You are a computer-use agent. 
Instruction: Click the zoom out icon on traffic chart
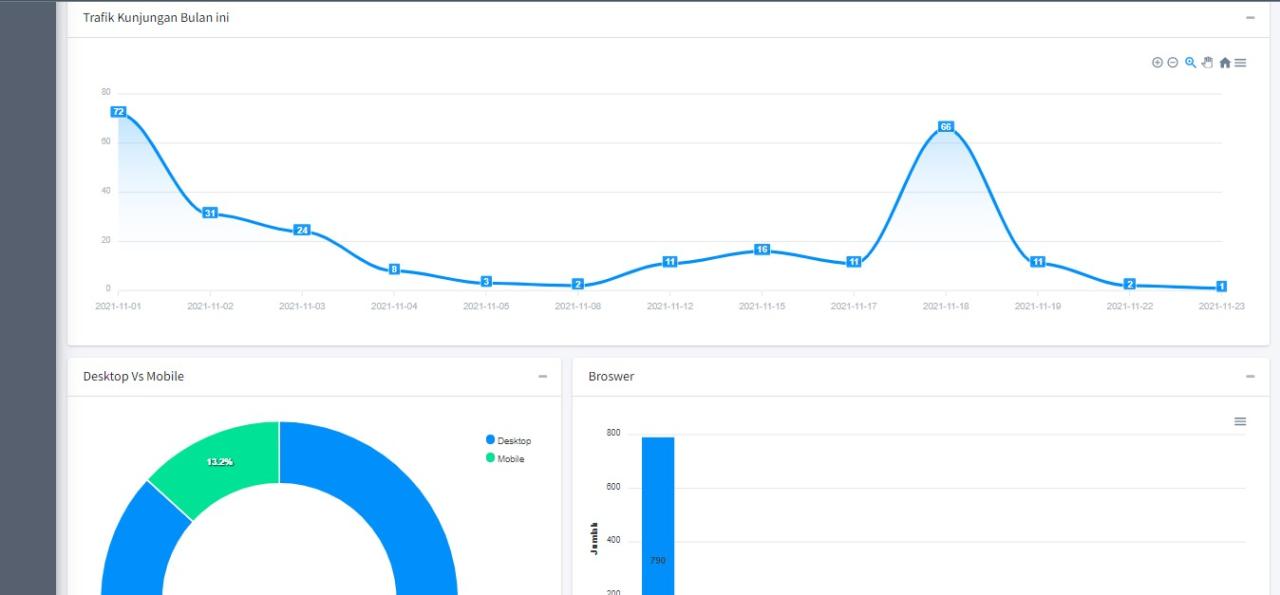(x=1173, y=62)
